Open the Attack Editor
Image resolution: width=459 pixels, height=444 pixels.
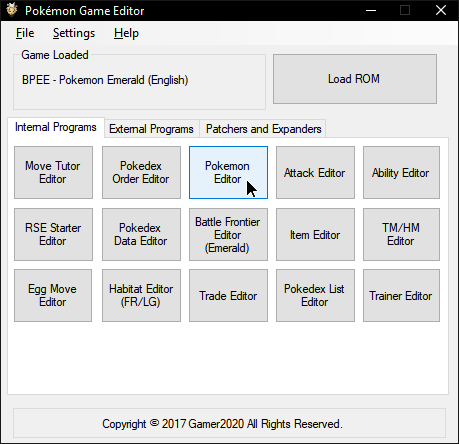tap(315, 172)
